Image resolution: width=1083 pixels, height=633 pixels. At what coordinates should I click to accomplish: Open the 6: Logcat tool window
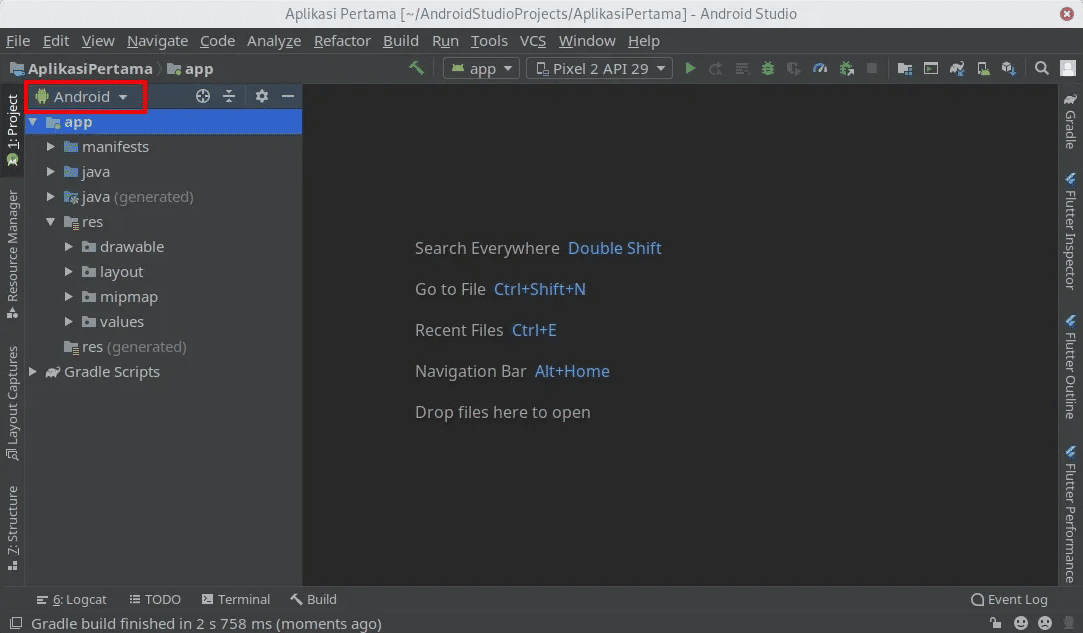pos(72,599)
